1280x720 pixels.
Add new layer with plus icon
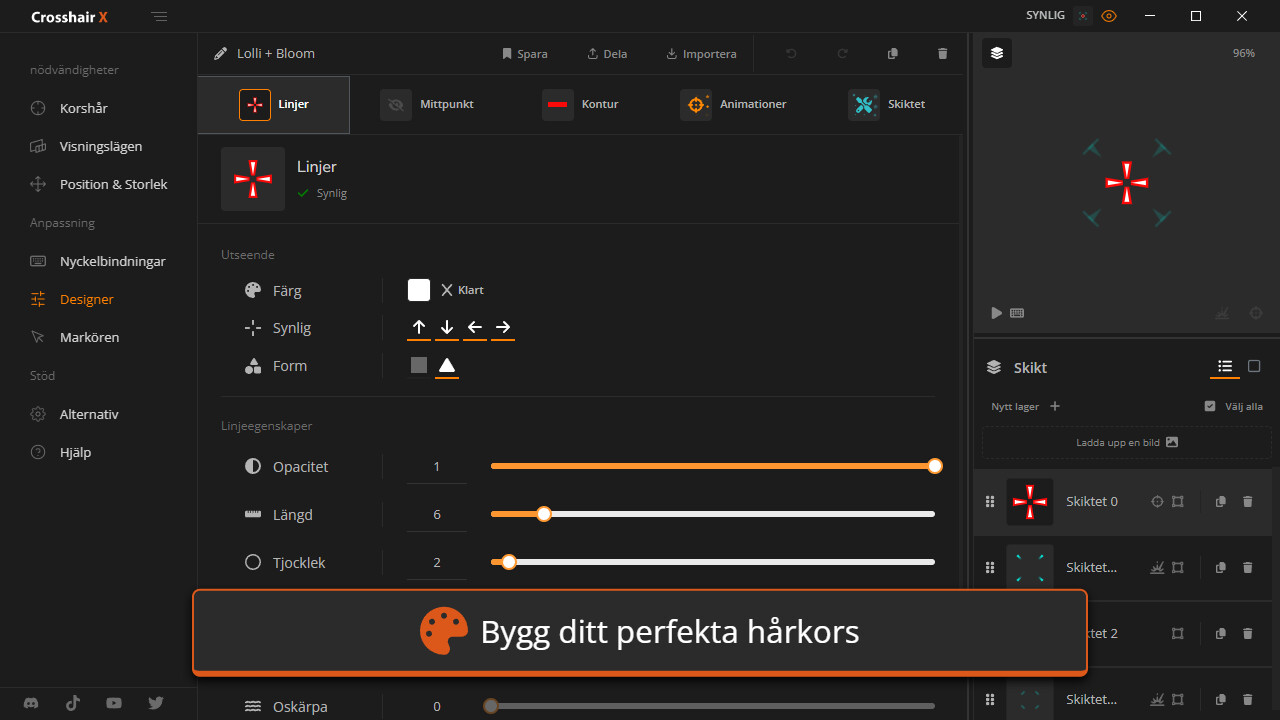(x=1055, y=406)
